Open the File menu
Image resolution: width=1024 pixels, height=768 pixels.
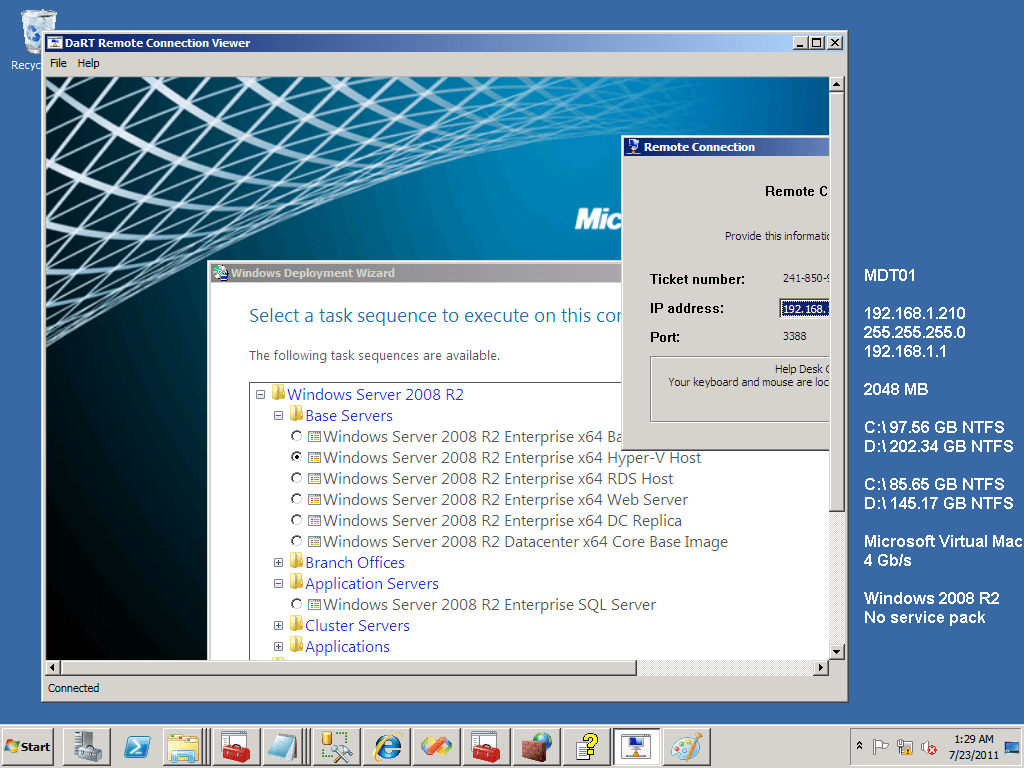pyautogui.click(x=58, y=62)
